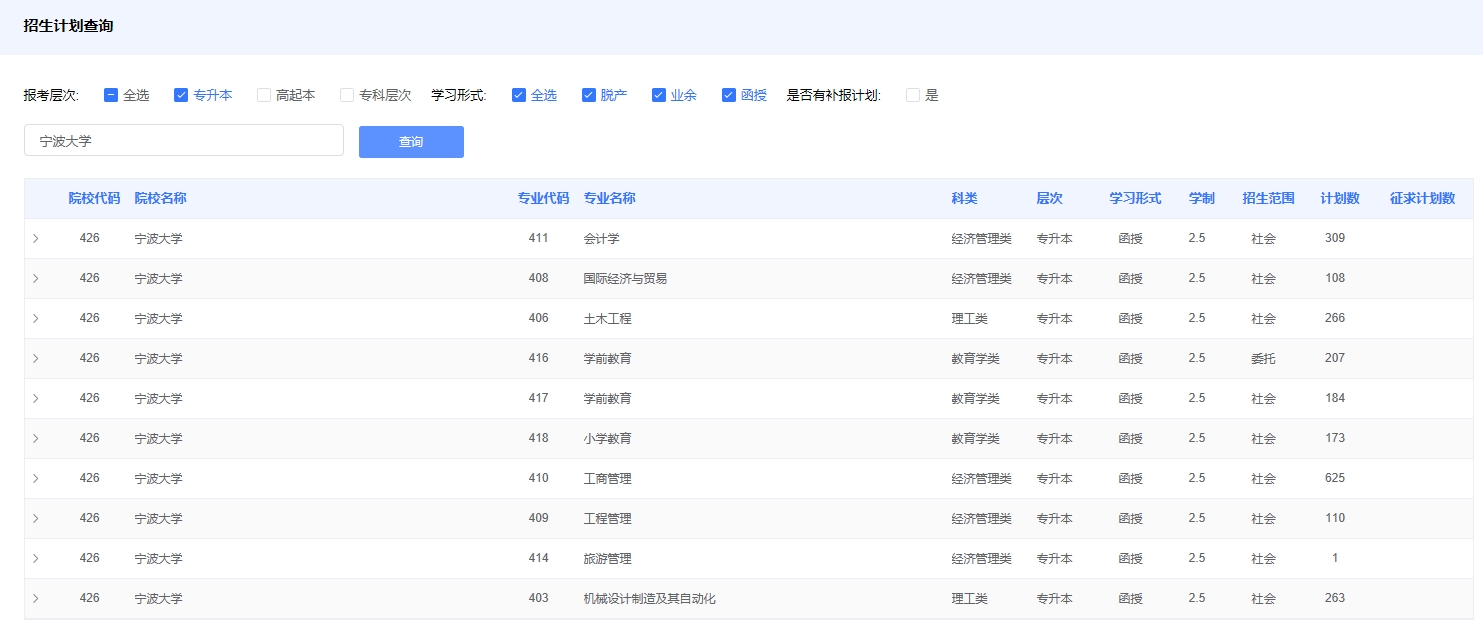Screen dimensions: 1483x626
Task: Select the 工商管理 major name cell
Action: coord(608,478)
